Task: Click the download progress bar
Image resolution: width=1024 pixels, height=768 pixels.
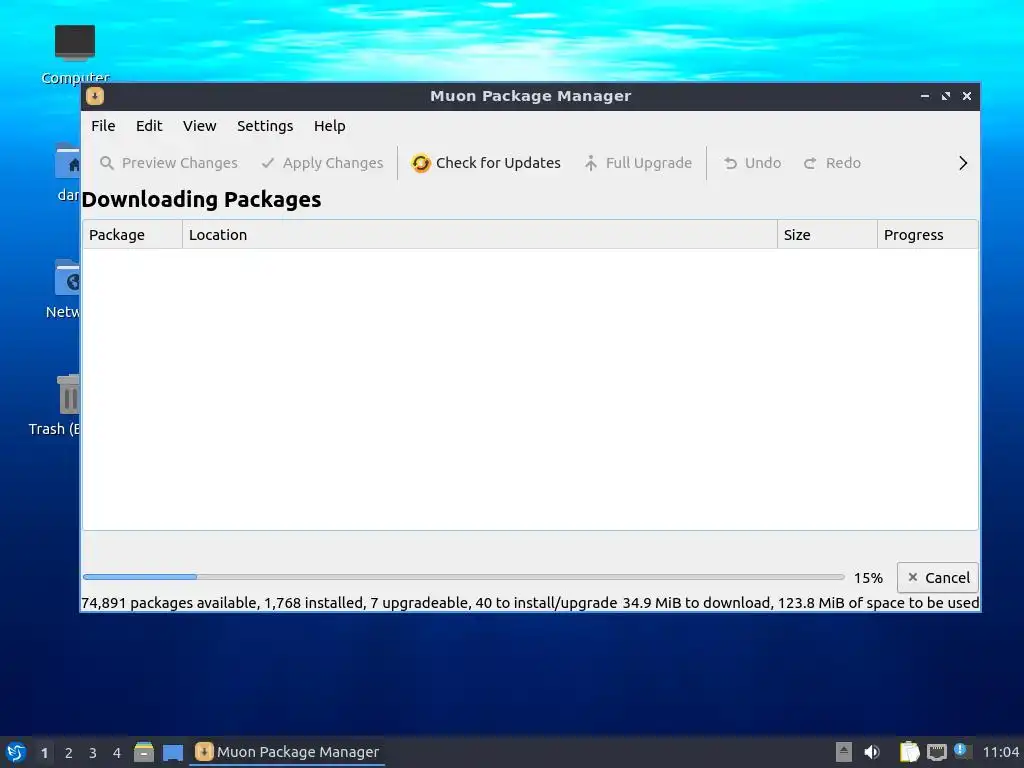Action: pos(464,577)
